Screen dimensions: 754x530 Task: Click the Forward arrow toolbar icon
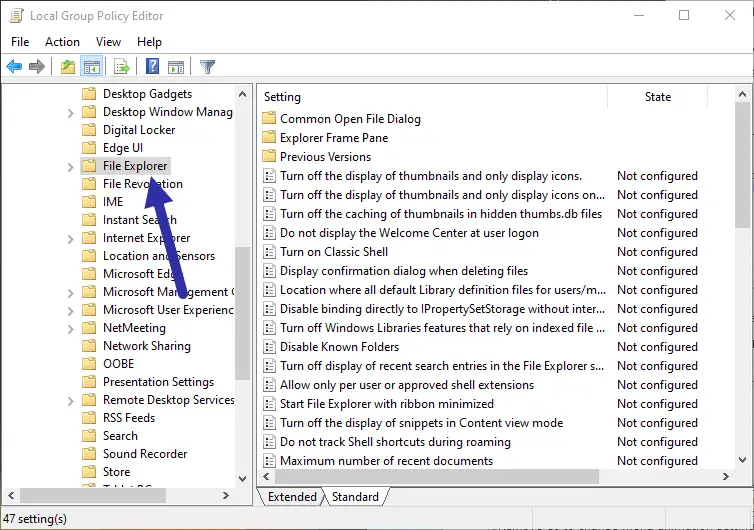point(37,66)
